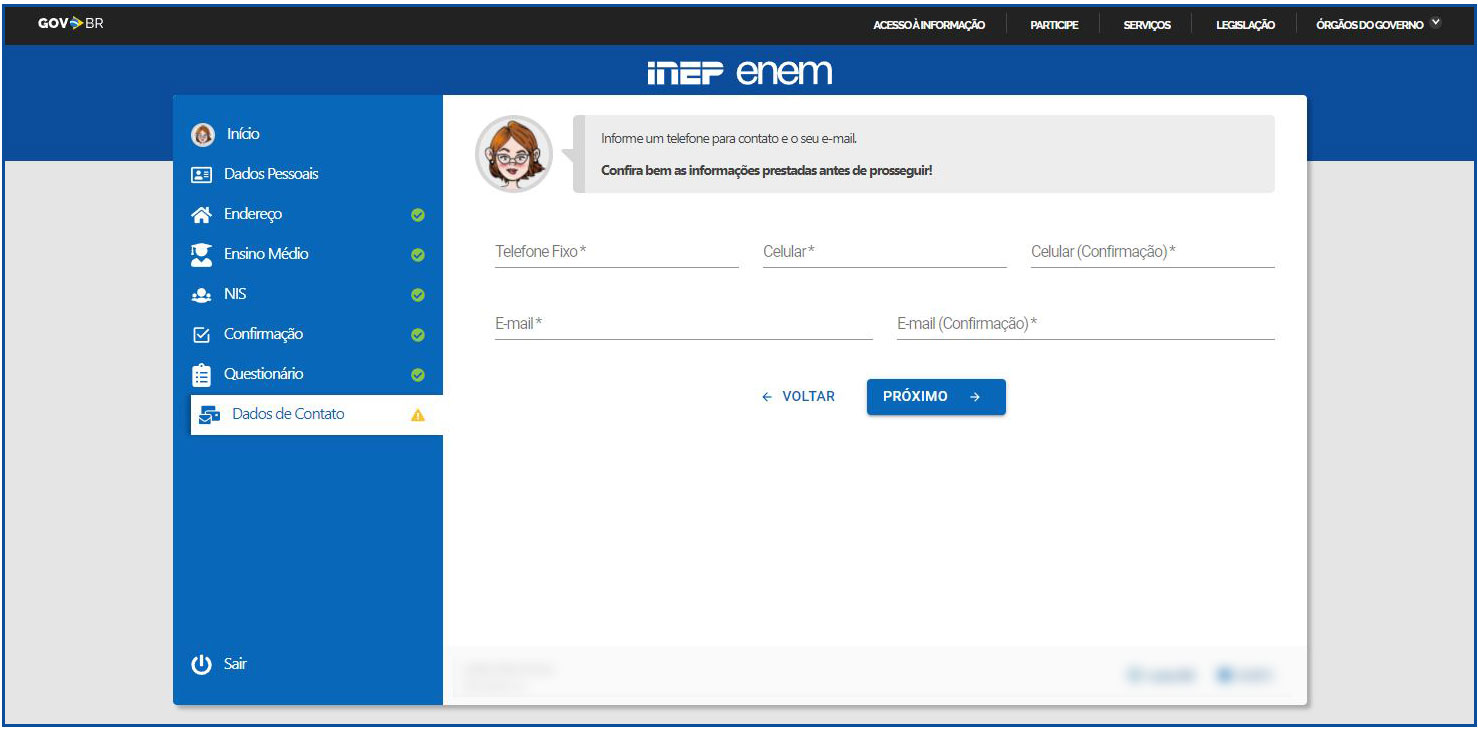Click the Endereço house icon

pyautogui.click(x=201, y=214)
